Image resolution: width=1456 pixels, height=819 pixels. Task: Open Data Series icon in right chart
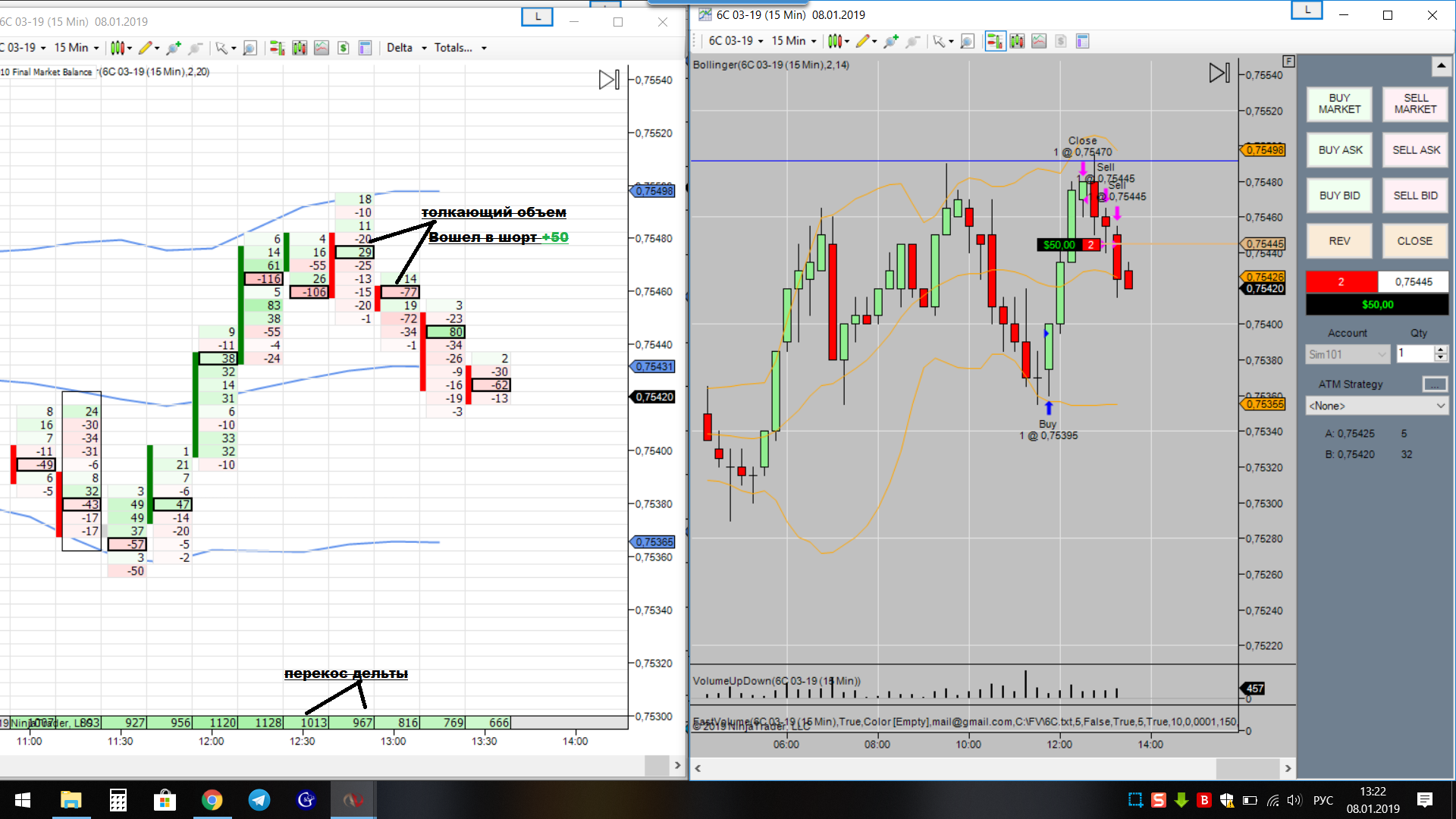coord(1017,41)
